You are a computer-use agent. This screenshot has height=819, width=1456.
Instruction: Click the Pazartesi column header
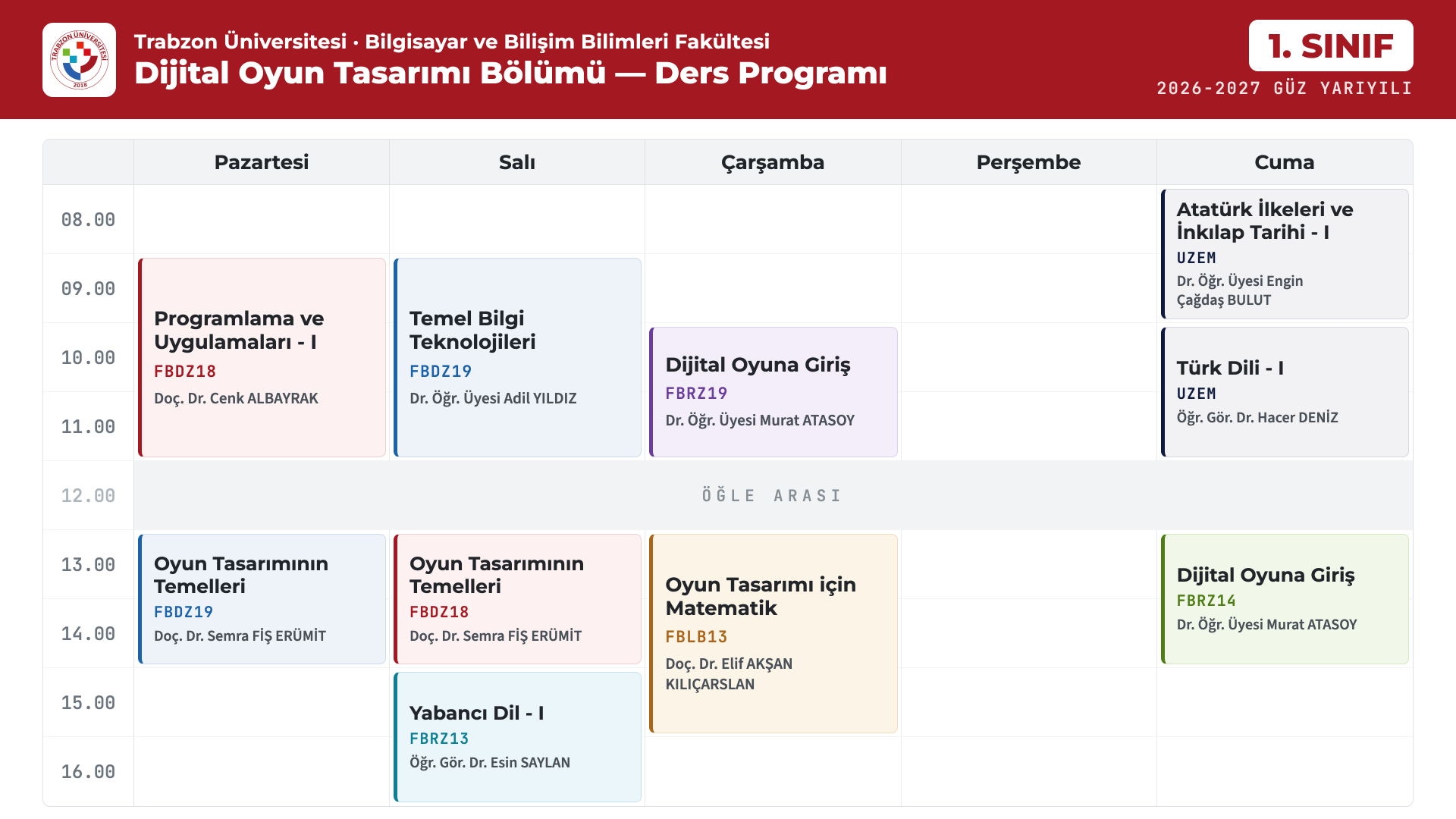262,162
